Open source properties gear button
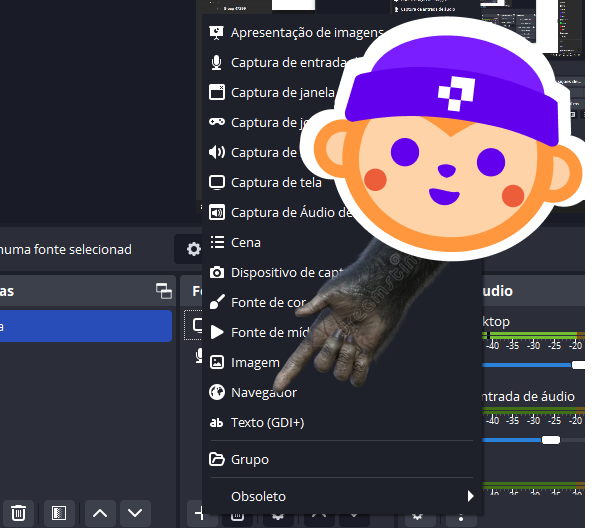Image resolution: width=614 pixels, height=528 pixels. 193,249
